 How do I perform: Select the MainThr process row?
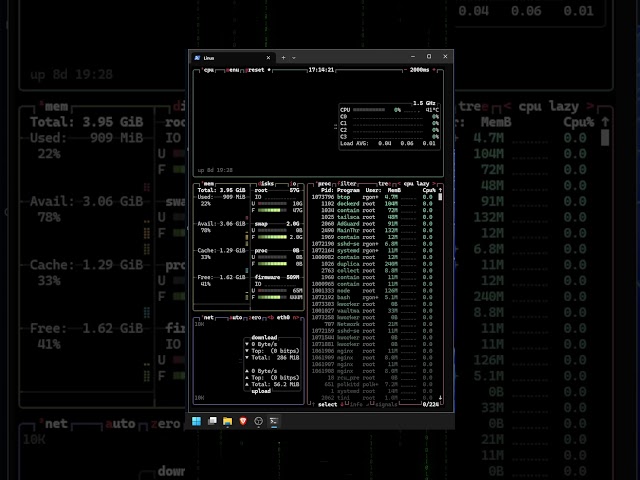[372, 230]
